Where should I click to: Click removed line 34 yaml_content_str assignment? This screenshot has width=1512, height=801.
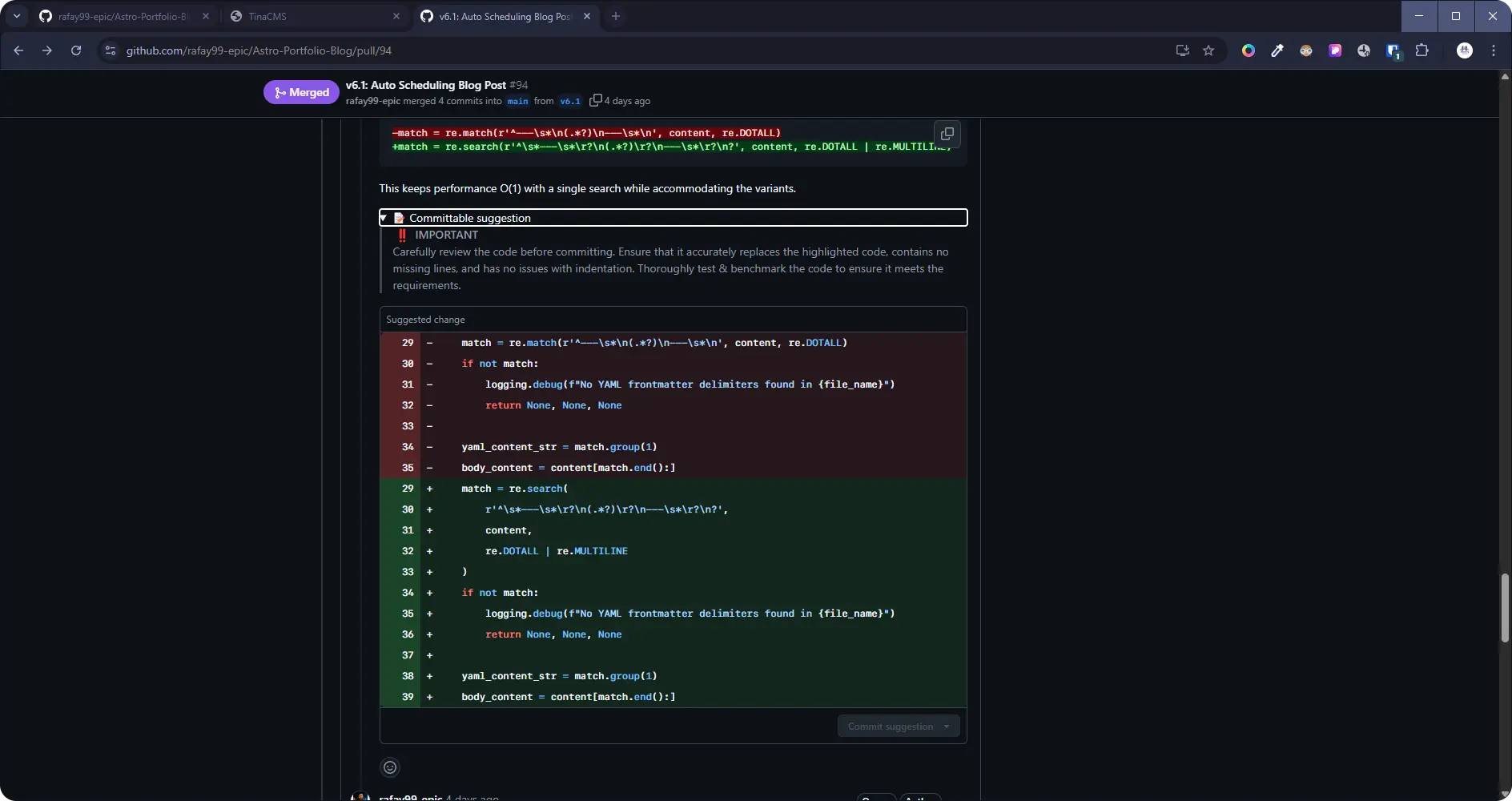coord(673,447)
